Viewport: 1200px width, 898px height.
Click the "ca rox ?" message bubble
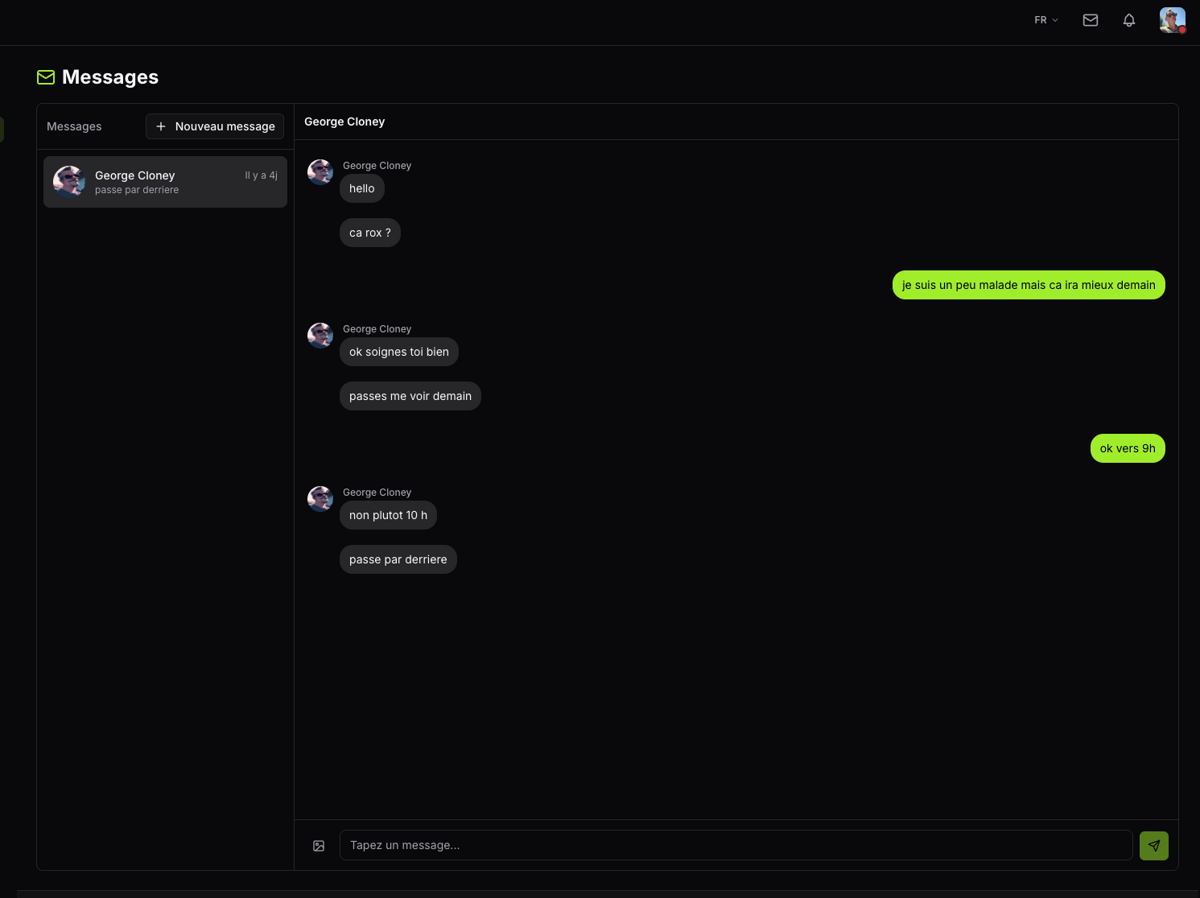click(x=370, y=233)
